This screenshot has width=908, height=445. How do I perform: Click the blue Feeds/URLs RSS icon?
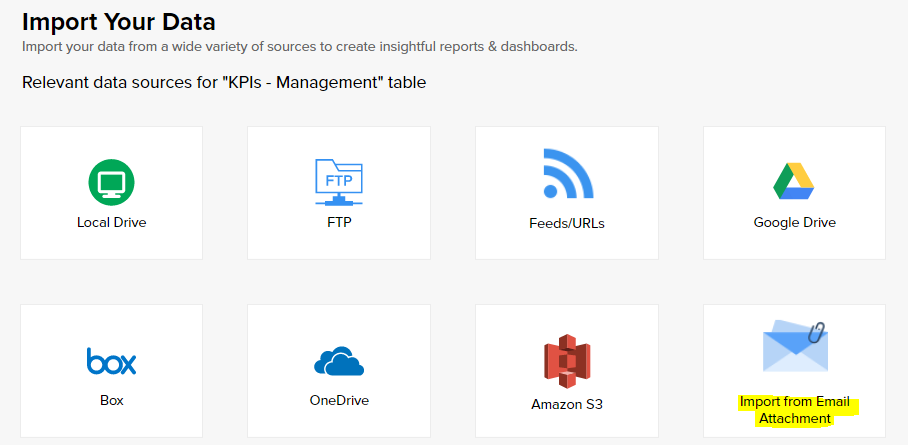pos(567,174)
